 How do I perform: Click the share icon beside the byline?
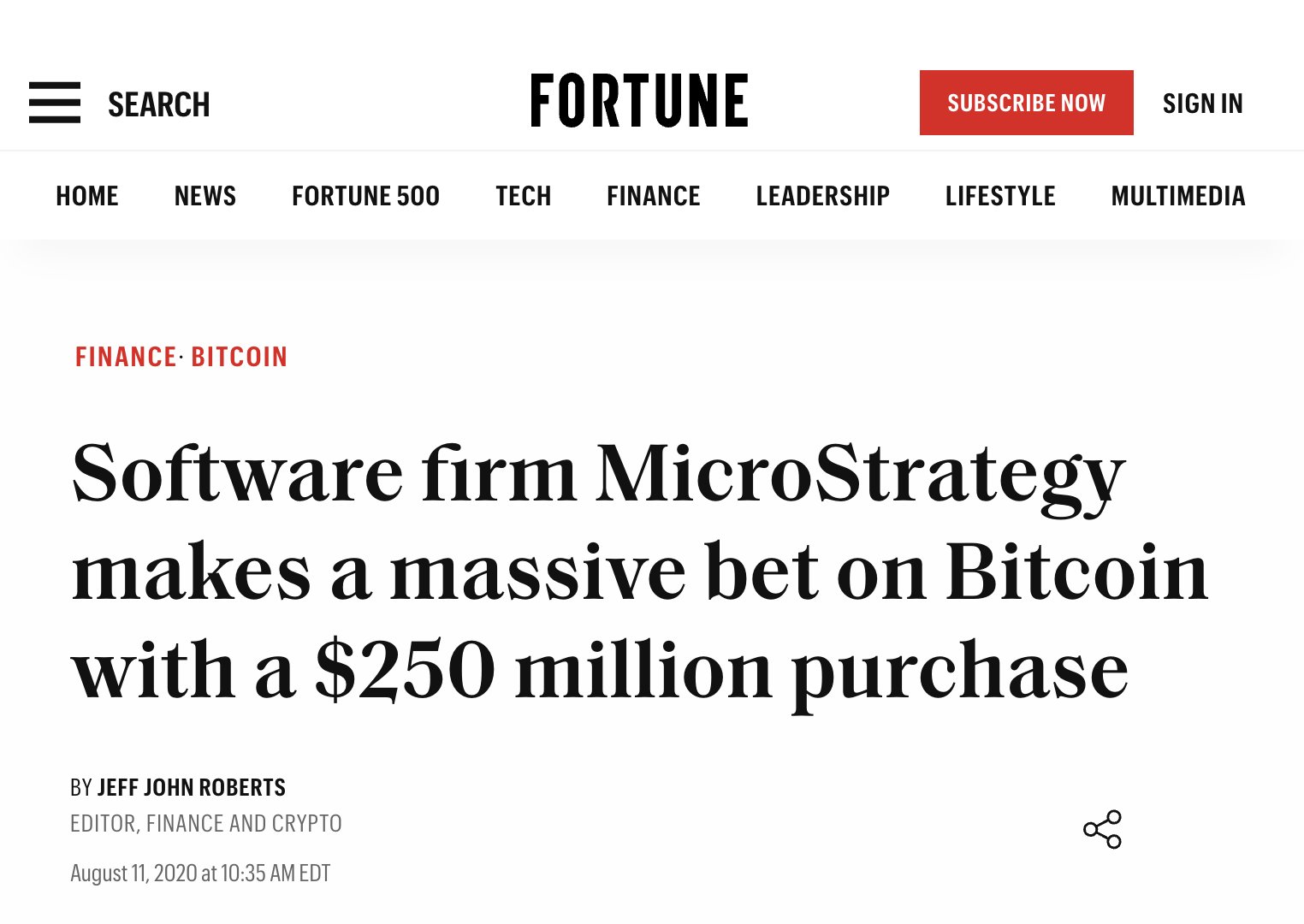[x=1102, y=829]
